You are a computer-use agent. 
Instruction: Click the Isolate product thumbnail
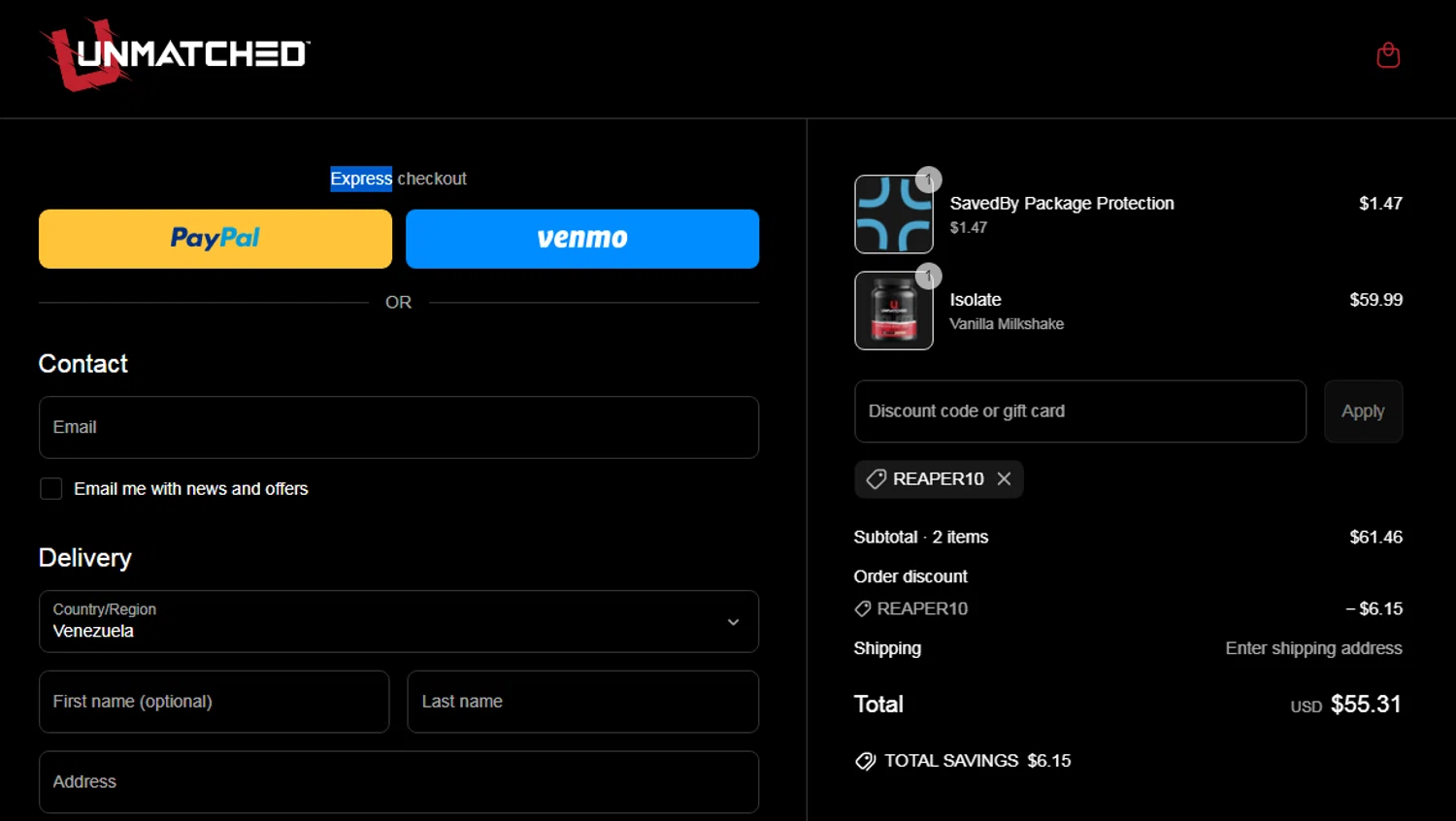894,311
